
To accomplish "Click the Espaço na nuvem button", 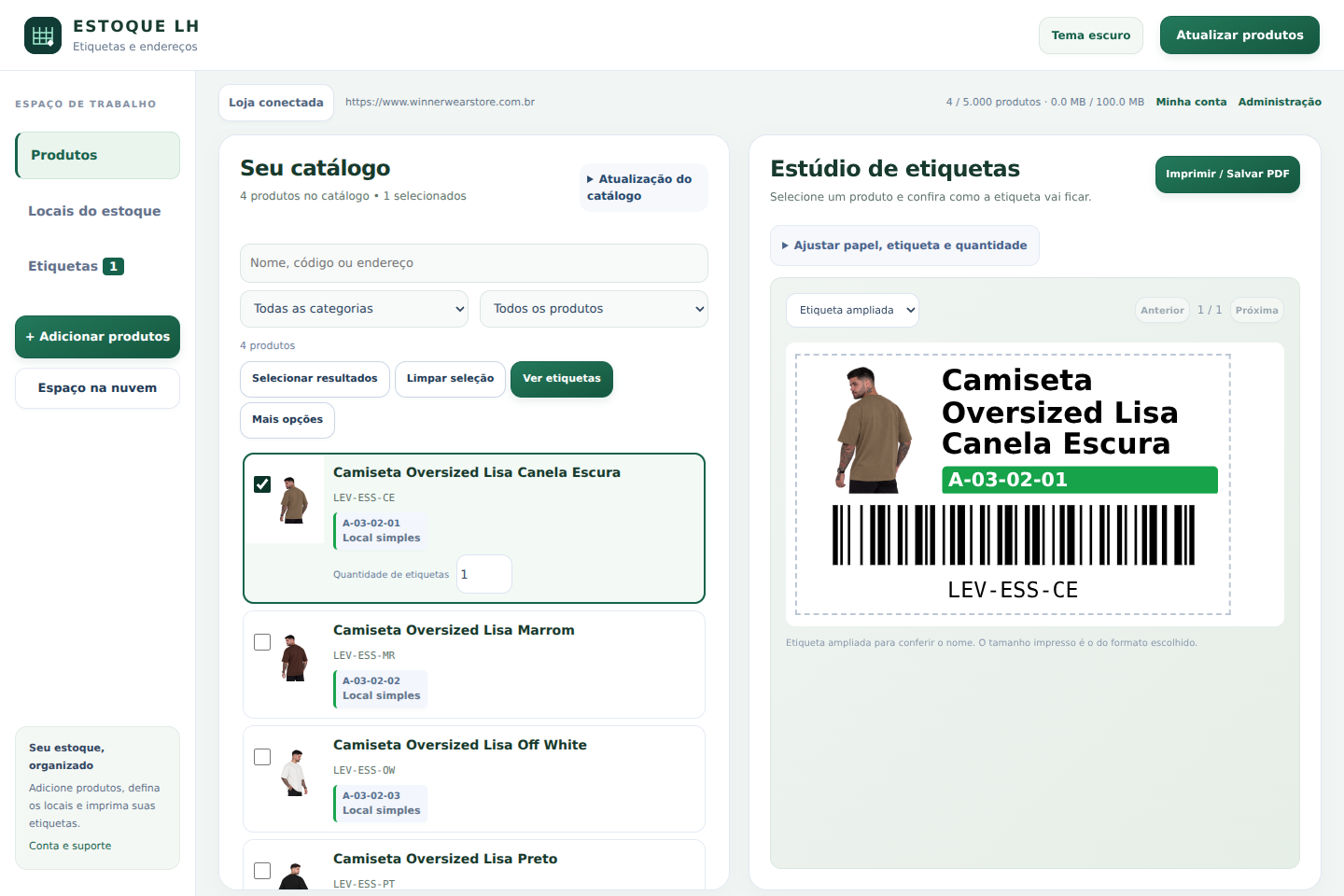I will coord(97,388).
